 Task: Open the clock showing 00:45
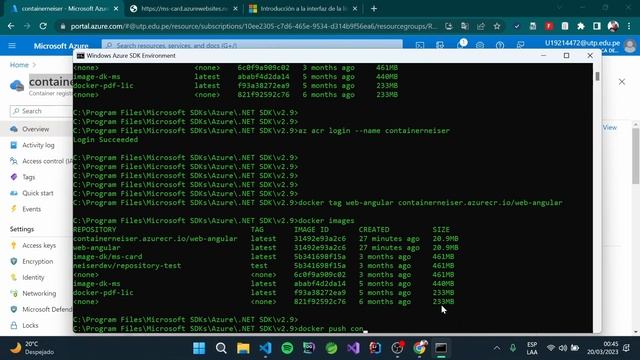602,348
